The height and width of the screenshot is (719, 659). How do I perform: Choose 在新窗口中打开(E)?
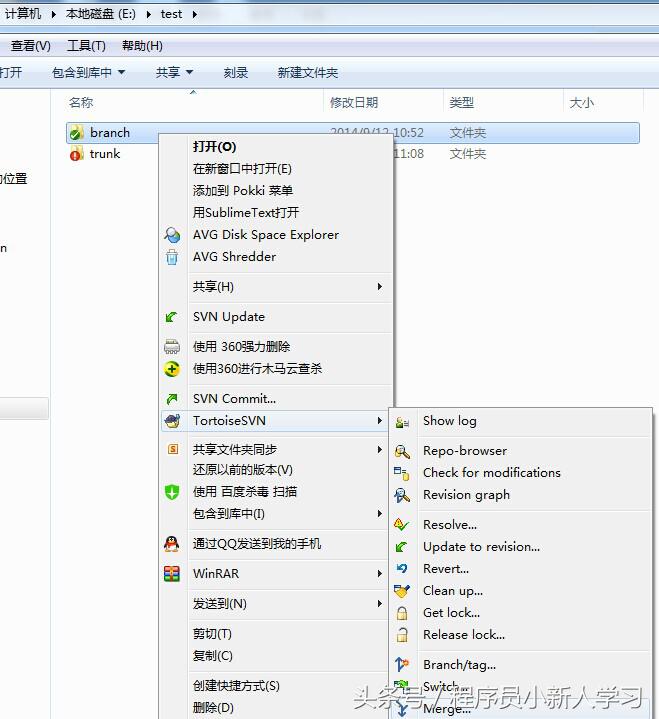(242, 169)
